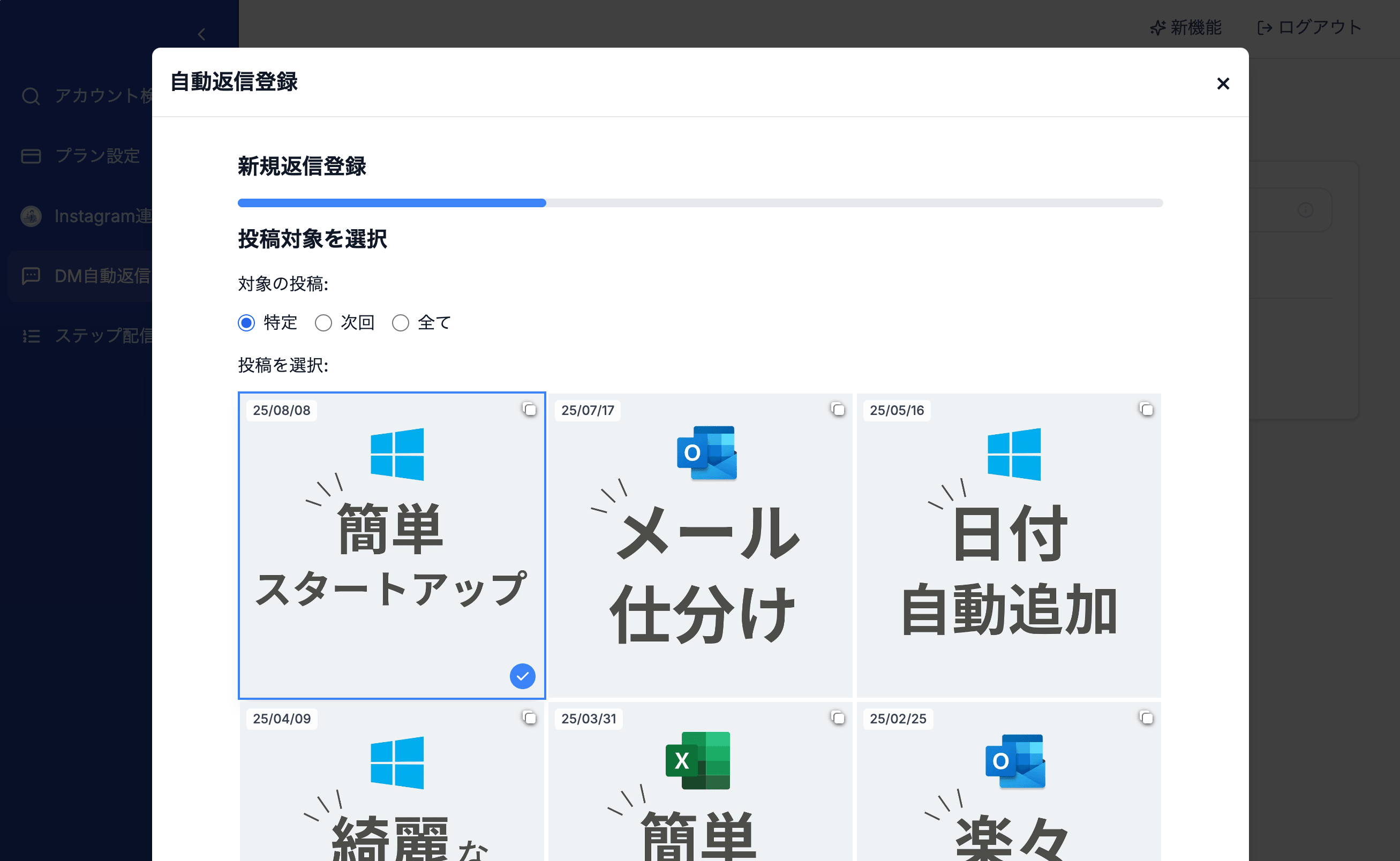
Task: Click the logout arrow icon
Action: pos(1264,27)
